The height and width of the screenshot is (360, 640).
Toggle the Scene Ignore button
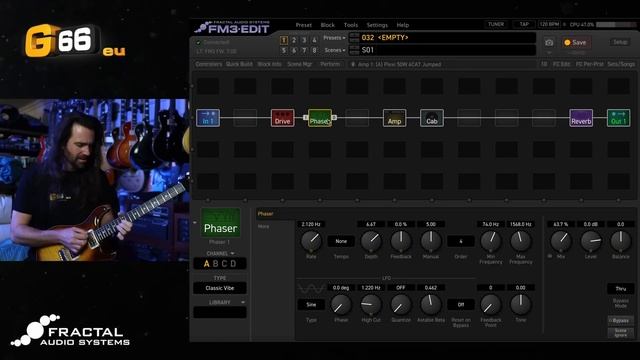[x=620, y=333]
